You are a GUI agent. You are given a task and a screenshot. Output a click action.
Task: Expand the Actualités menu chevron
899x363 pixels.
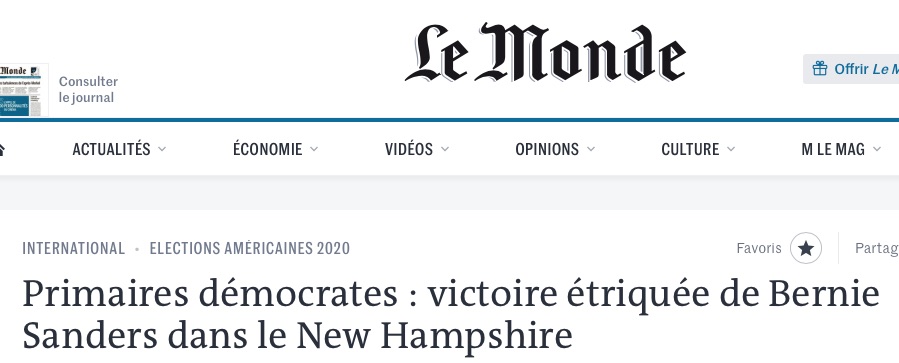(x=162, y=149)
